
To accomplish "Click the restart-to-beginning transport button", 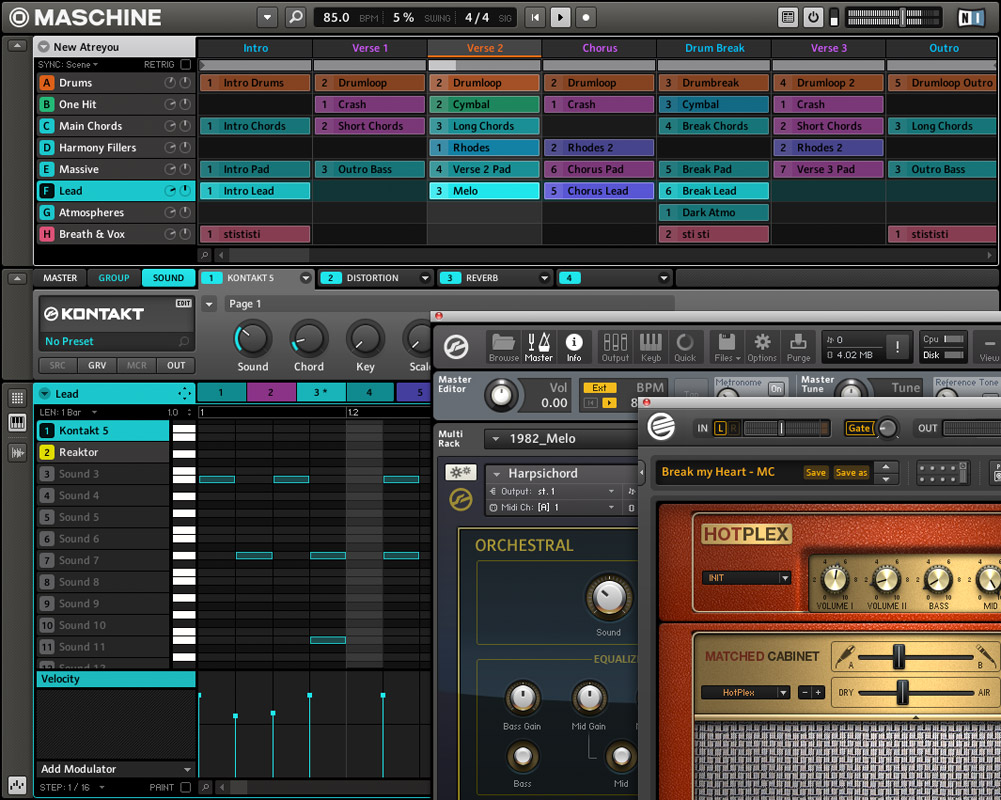I will [x=535, y=17].
